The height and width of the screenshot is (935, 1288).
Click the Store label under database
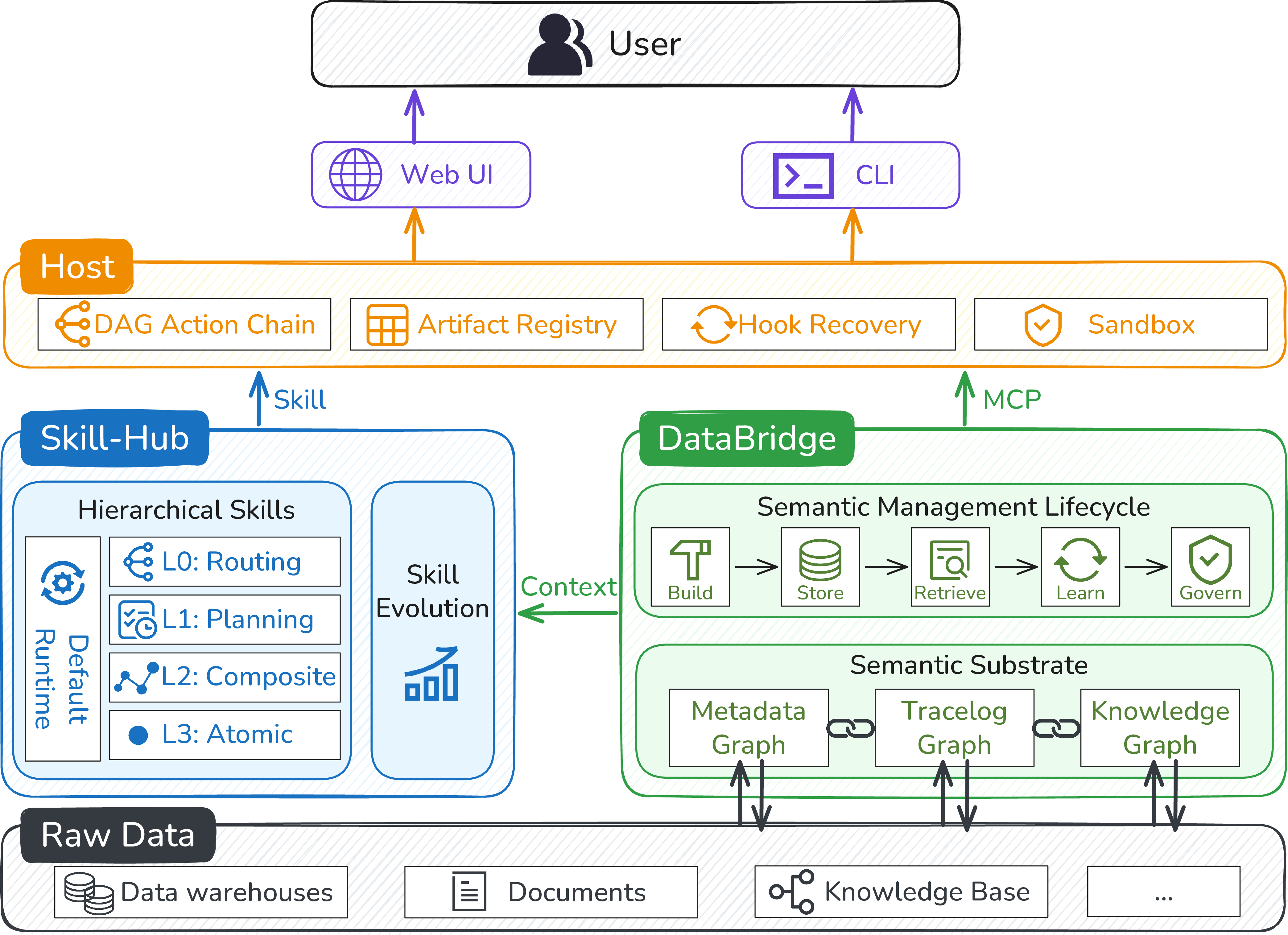point(820,593)
